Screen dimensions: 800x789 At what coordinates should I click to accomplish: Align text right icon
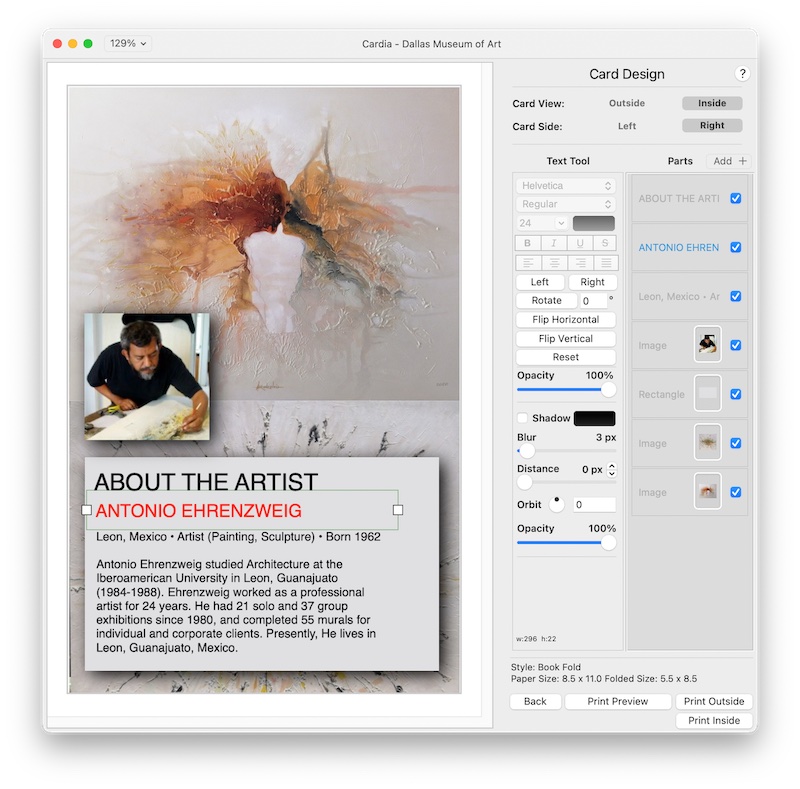coord(580,263)
